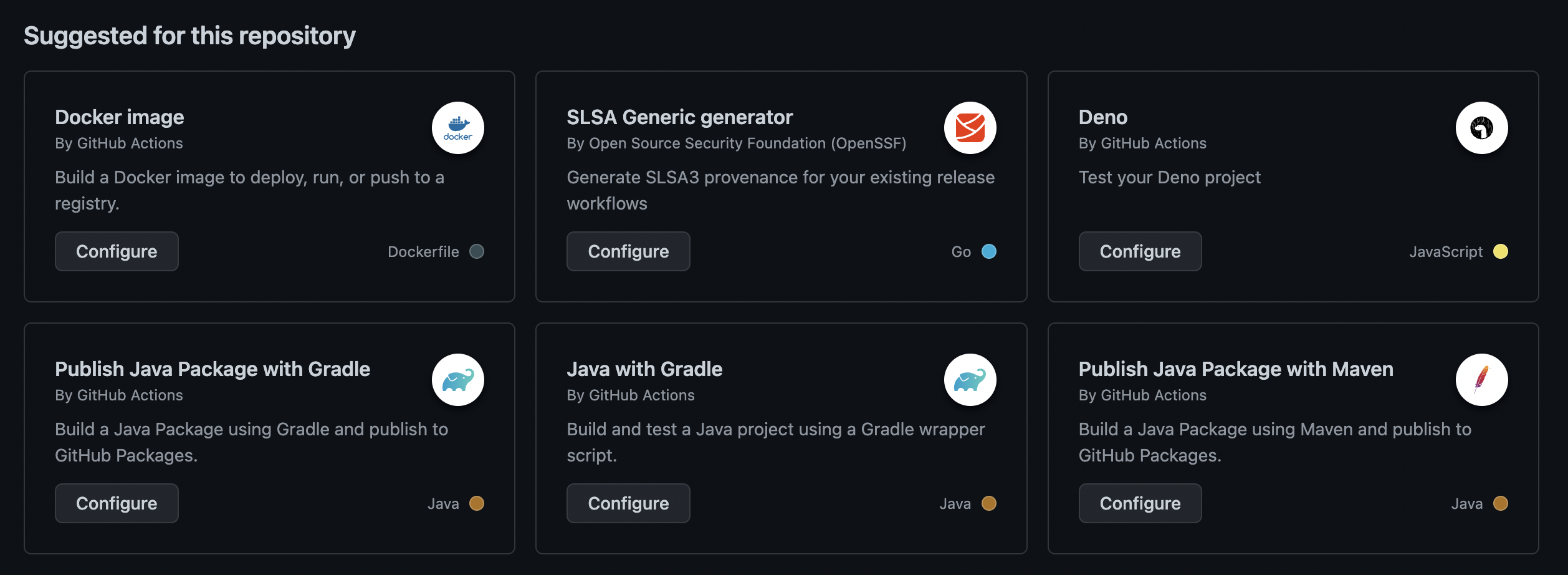Click 'By GitHub Actions' under Publish with Maven

pos(1142,395)
